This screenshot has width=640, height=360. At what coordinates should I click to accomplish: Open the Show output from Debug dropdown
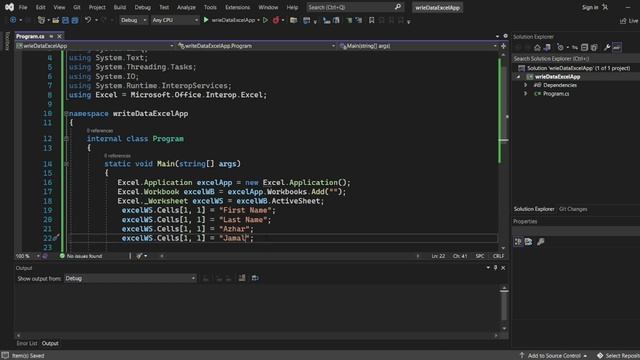130,278
